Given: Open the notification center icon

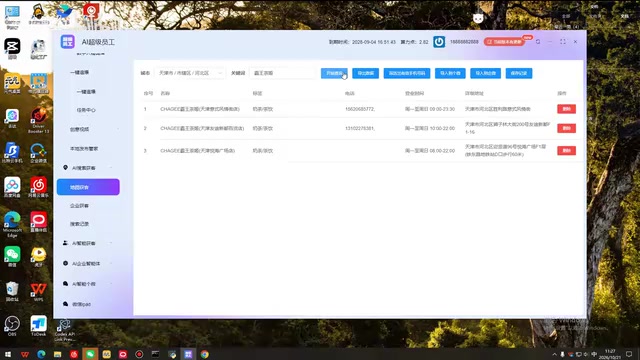Looking at the screenshot, I should 629,354.
